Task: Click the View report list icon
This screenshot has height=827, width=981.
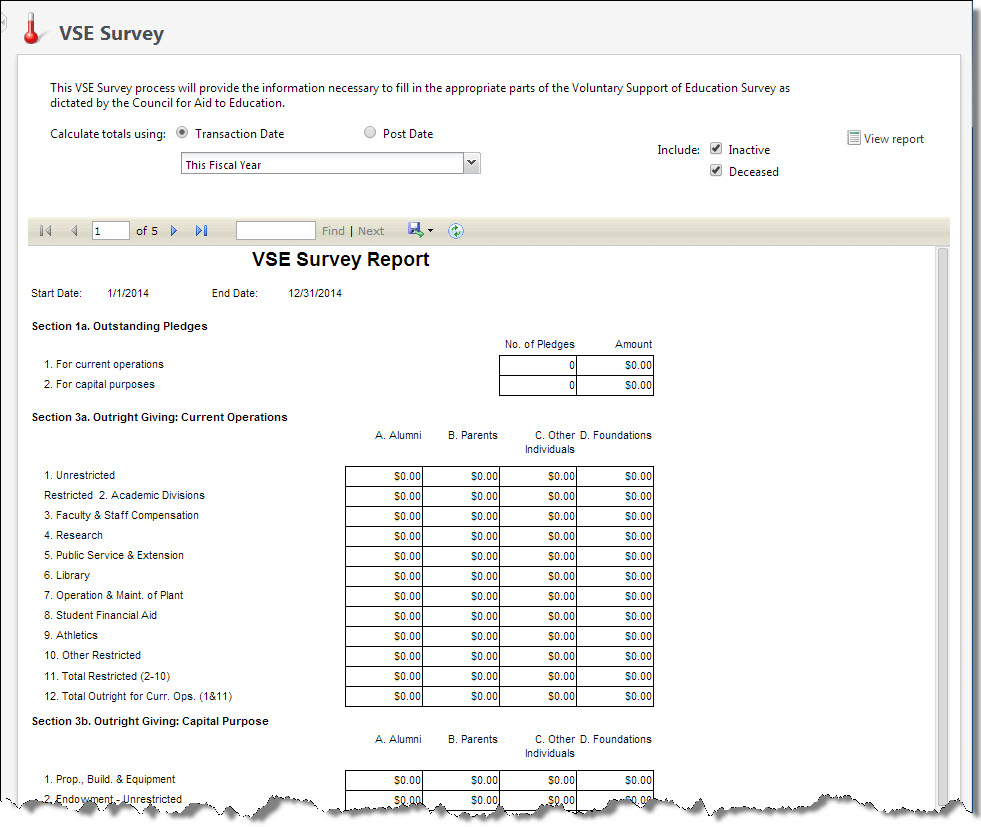Action: click(x=853, y=138)
